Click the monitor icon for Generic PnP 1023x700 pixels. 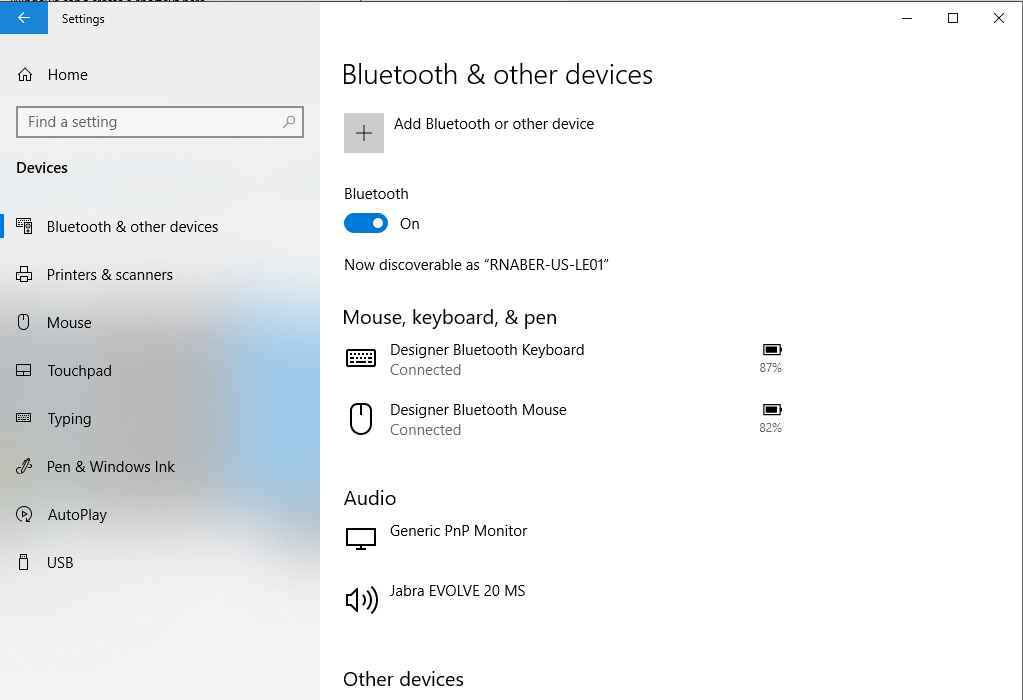pyautogui.click(x=361, y=539)
